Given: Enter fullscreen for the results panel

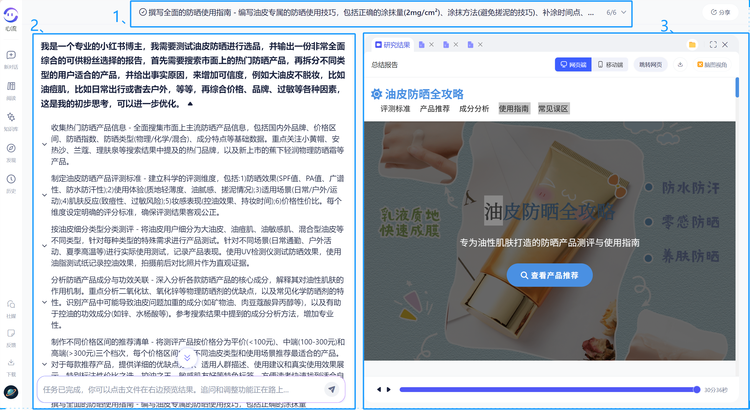Looking at the screenshot, I should click(713, 44).
